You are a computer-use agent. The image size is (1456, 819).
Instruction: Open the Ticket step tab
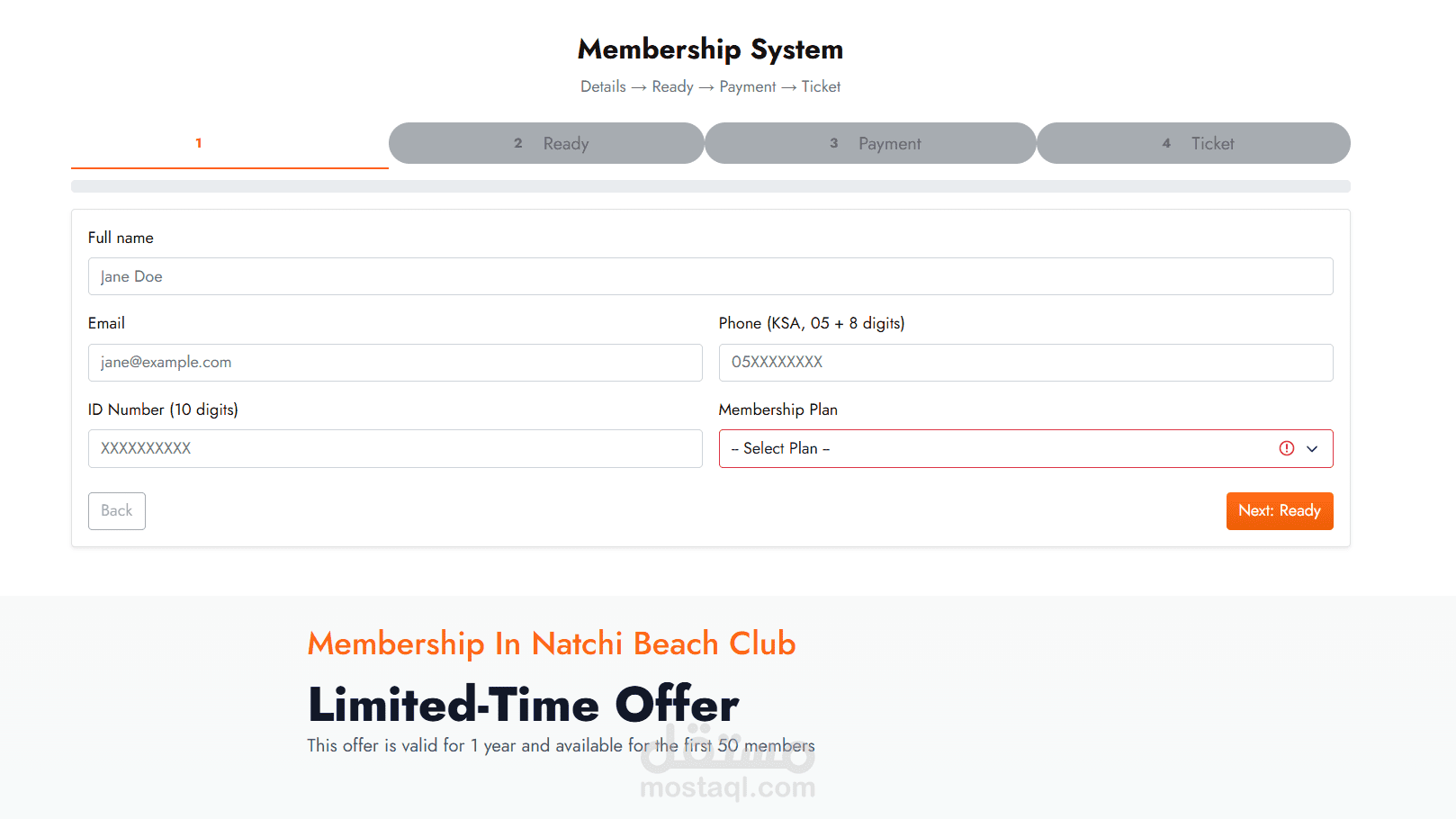tap(1193, 144)
